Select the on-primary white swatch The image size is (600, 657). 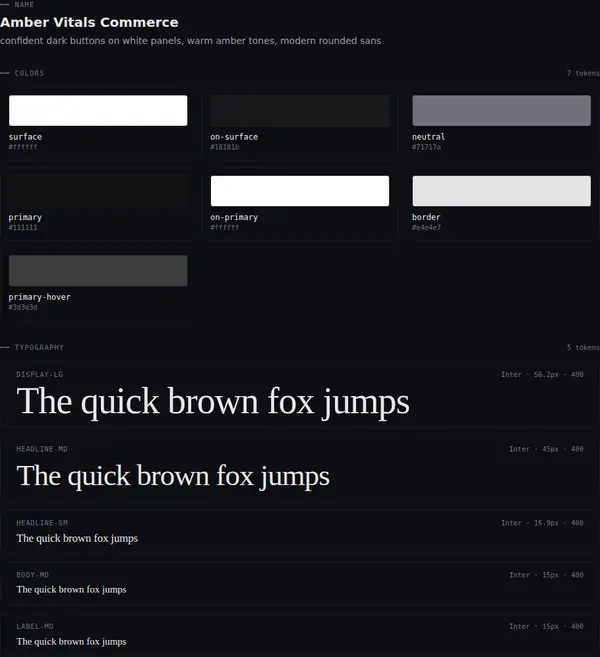[300, 191]
